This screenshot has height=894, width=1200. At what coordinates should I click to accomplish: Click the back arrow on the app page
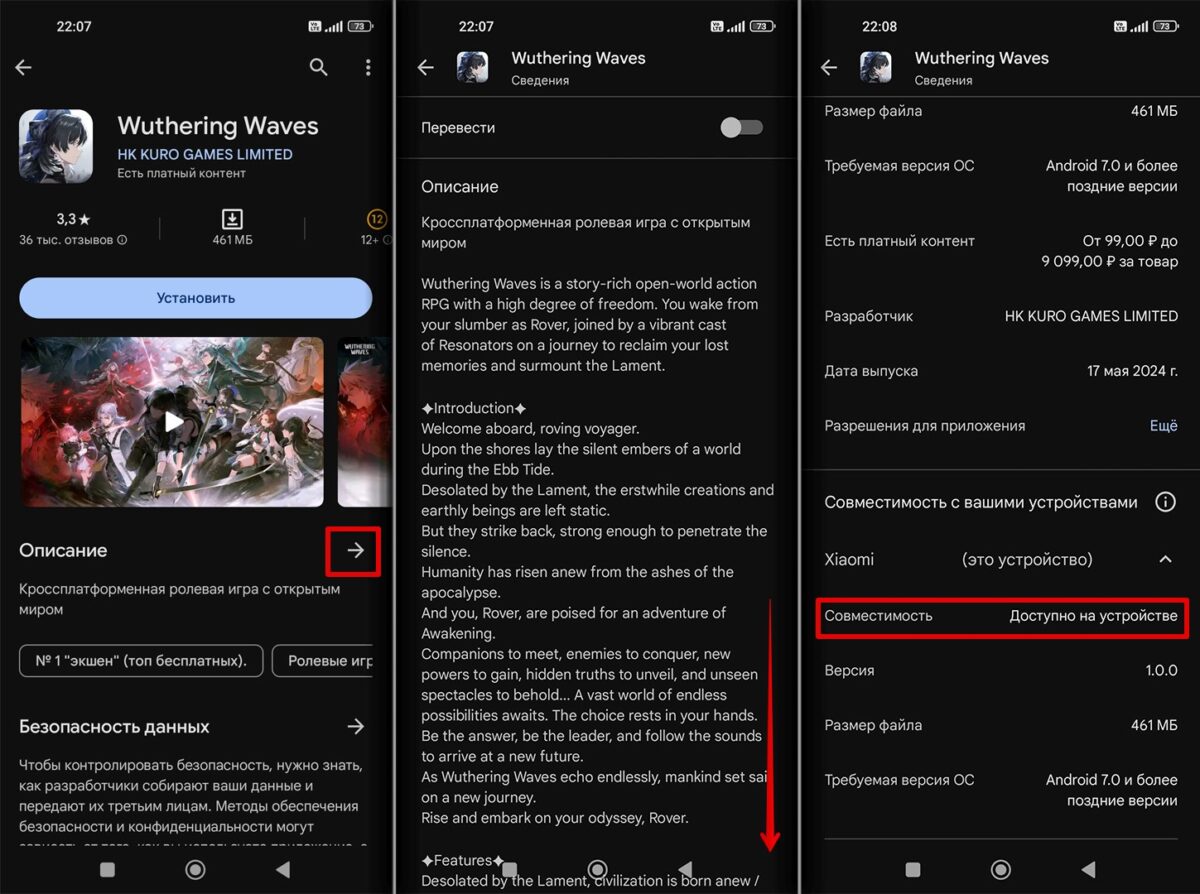[x=22, y=67]
